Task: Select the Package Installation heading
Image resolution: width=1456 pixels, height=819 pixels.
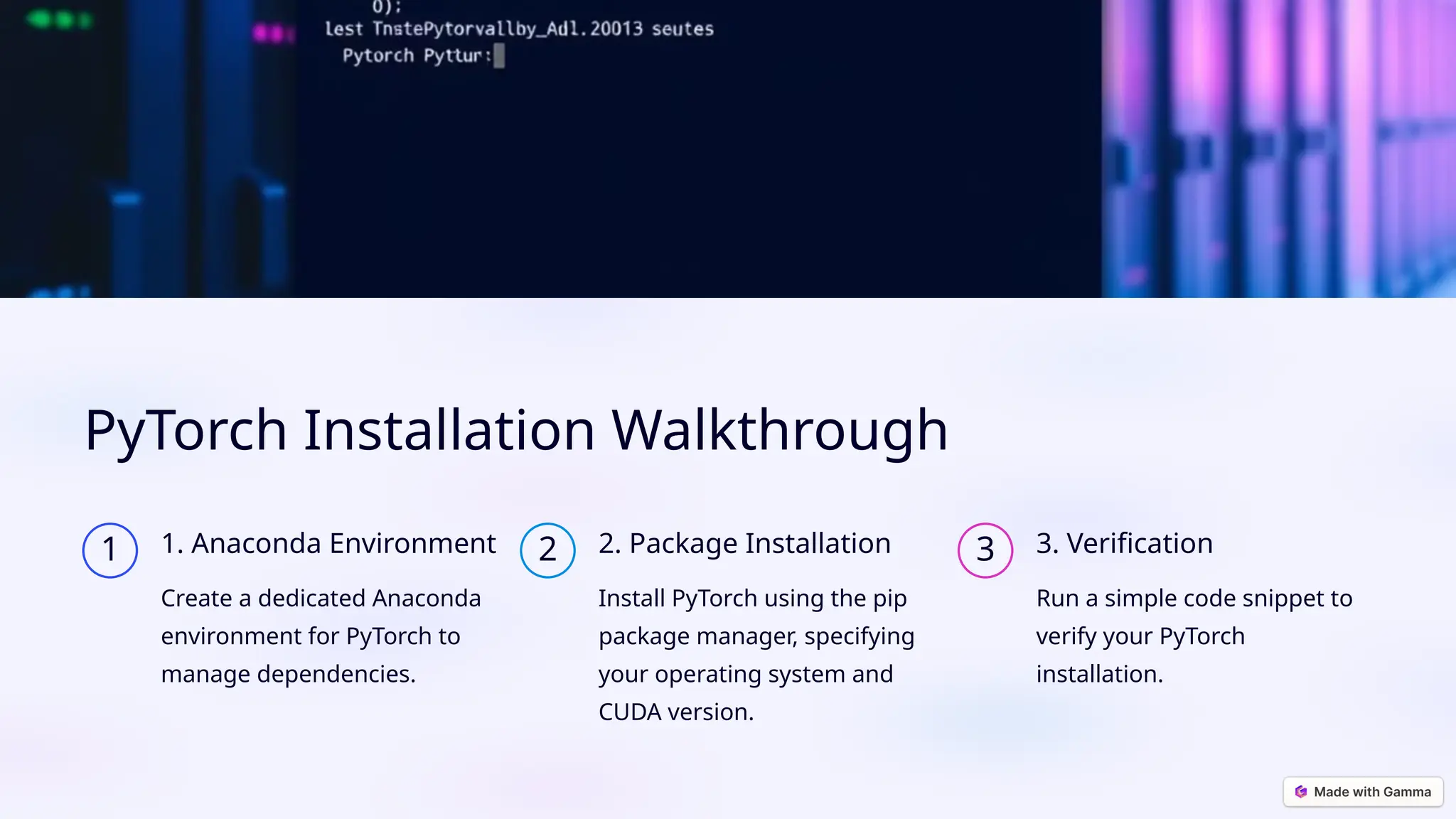Action: (x=744, y=543)
